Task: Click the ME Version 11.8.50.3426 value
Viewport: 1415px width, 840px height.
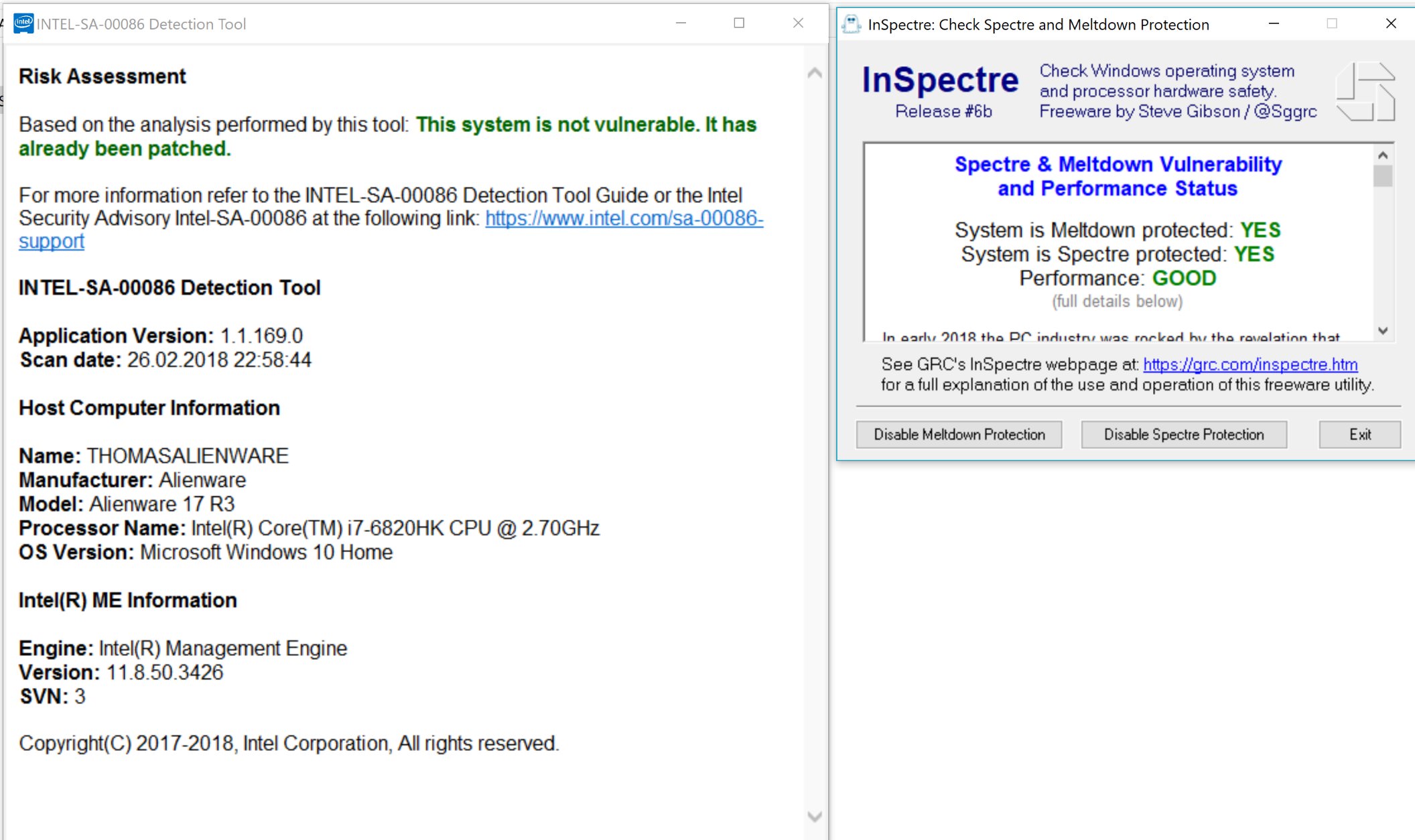Action: (165, 673)
